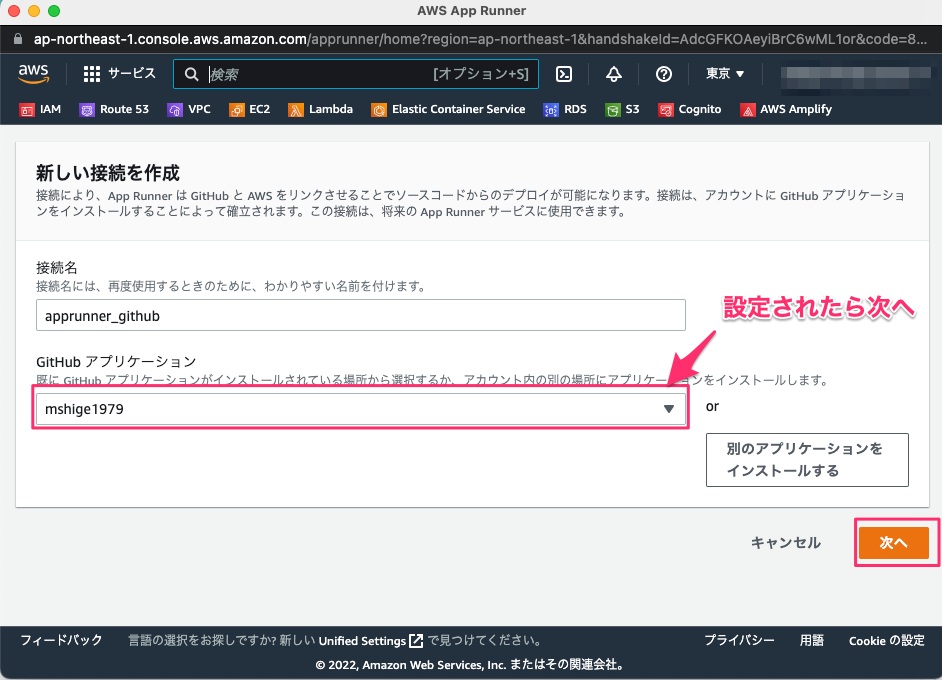The width and height of the screenshot is (942, 680).
Task: Focus the AWS search box
Action: pos(356,74)
